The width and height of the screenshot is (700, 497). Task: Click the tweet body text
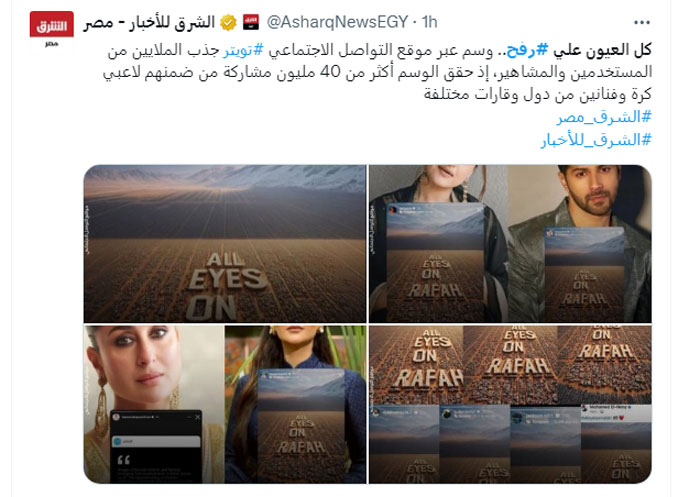coord(377,71)
